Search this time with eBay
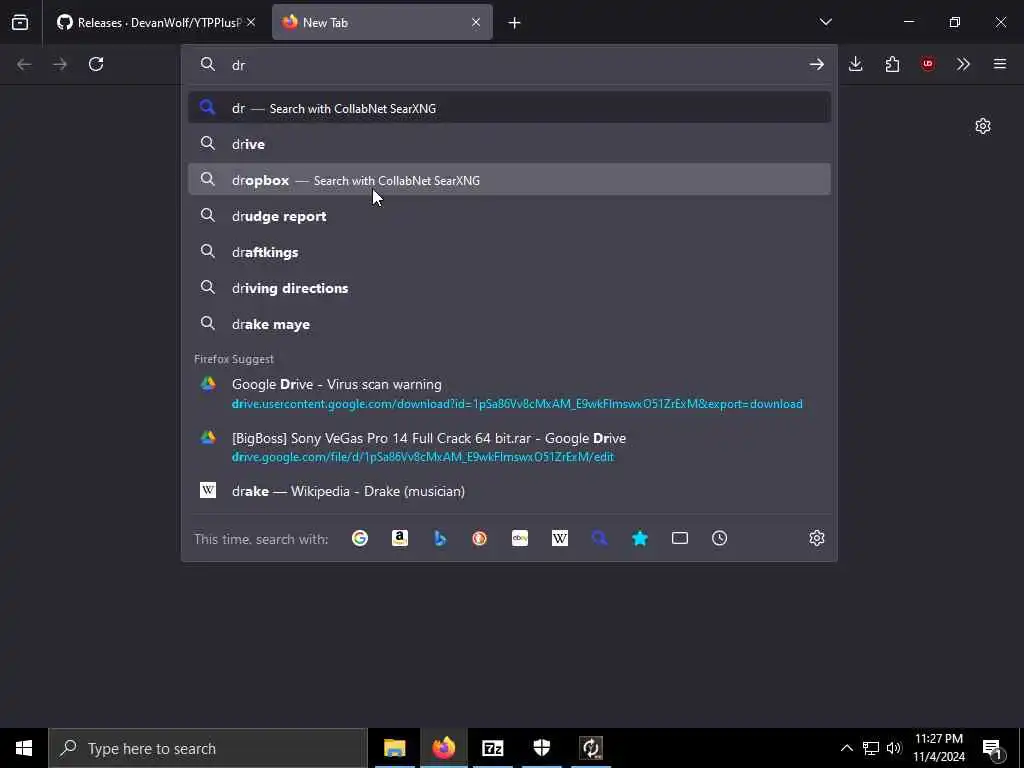Viewport: 1024px width, 768px height. (520, 538)
